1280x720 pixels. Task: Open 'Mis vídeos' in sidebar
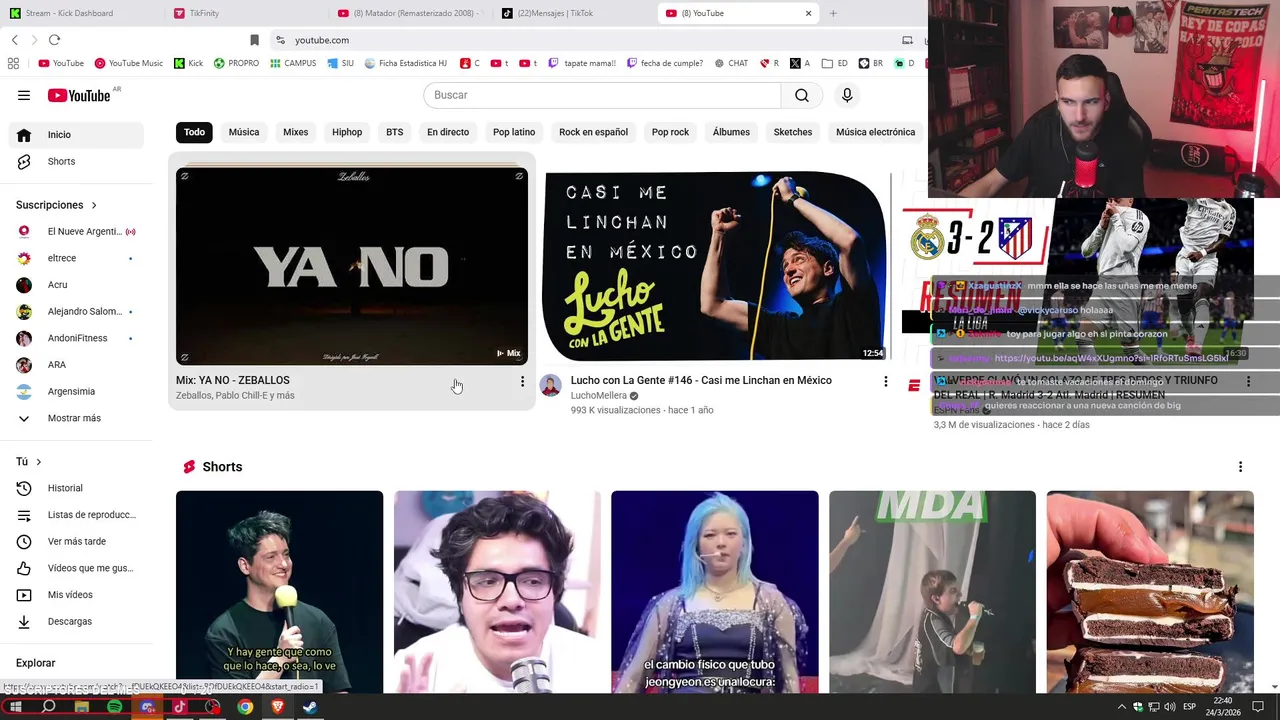[76, 595]
